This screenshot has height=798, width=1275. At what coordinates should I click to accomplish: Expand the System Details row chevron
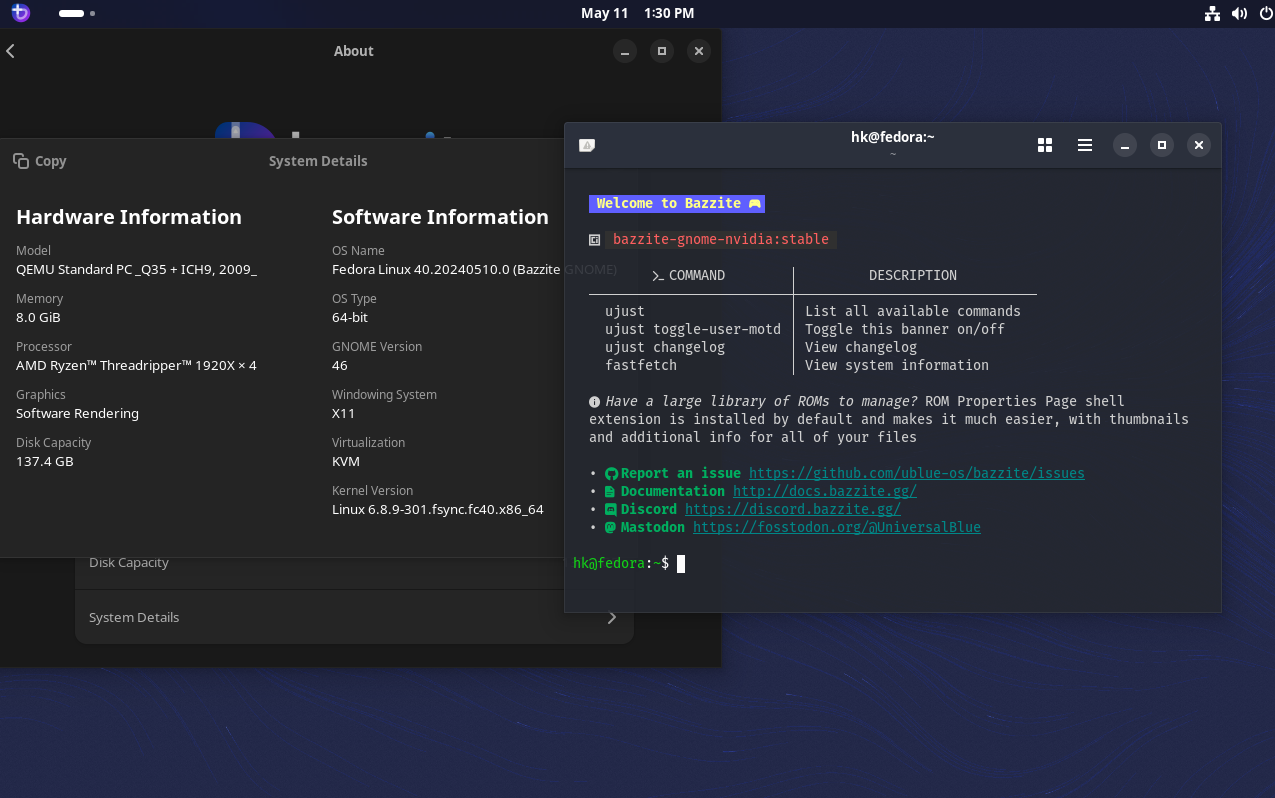click(x=612, y=618)
